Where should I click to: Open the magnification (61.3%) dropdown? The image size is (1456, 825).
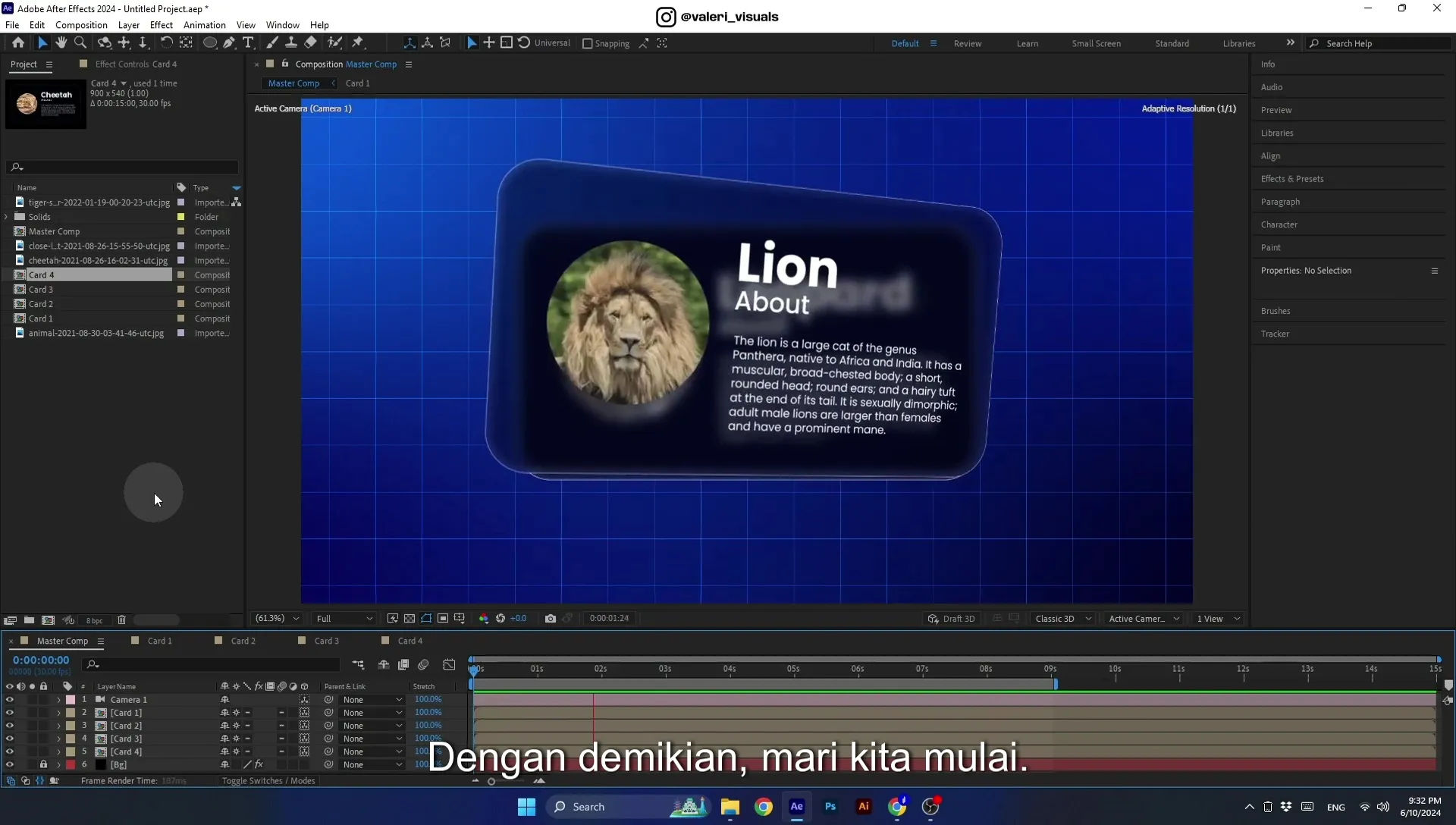[x=278, y=619]
